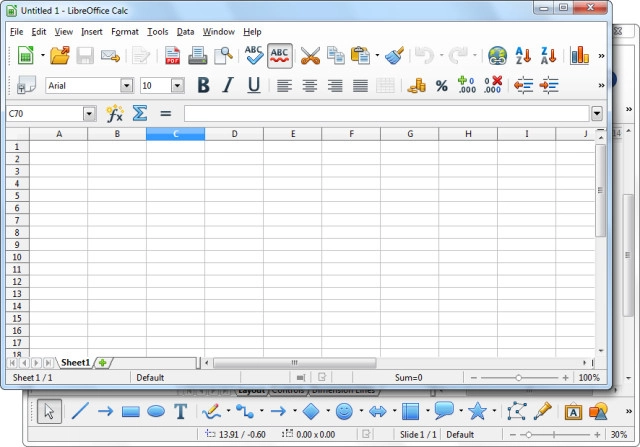
Task: Open the Paste options dropdown arrow
Action: point(377,55)
